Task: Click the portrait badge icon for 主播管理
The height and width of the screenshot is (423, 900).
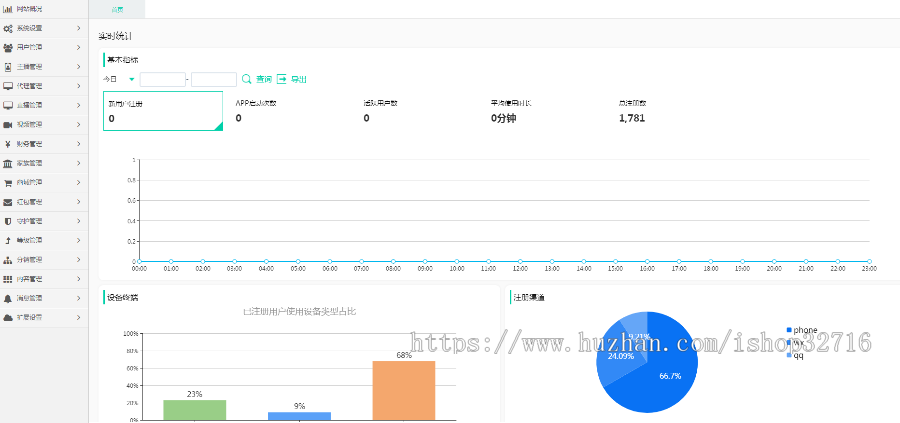Action: 8,67
